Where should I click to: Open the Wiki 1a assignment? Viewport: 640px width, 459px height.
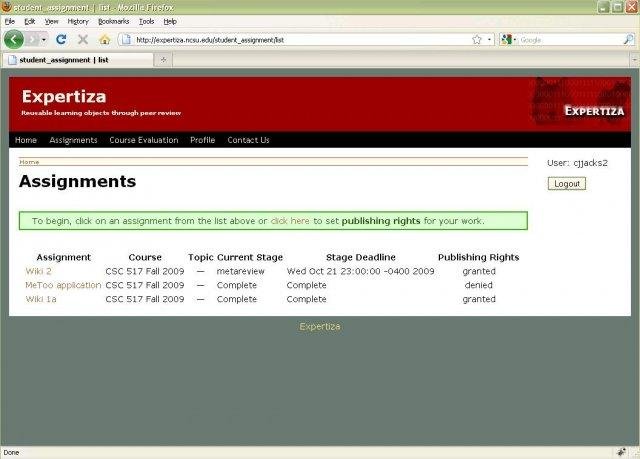(x=41, y=299)
